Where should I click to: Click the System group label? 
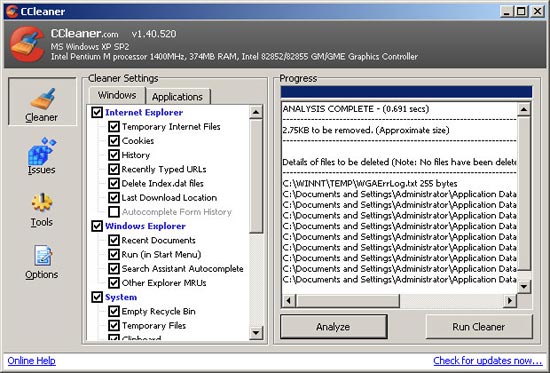coord(121,297)
